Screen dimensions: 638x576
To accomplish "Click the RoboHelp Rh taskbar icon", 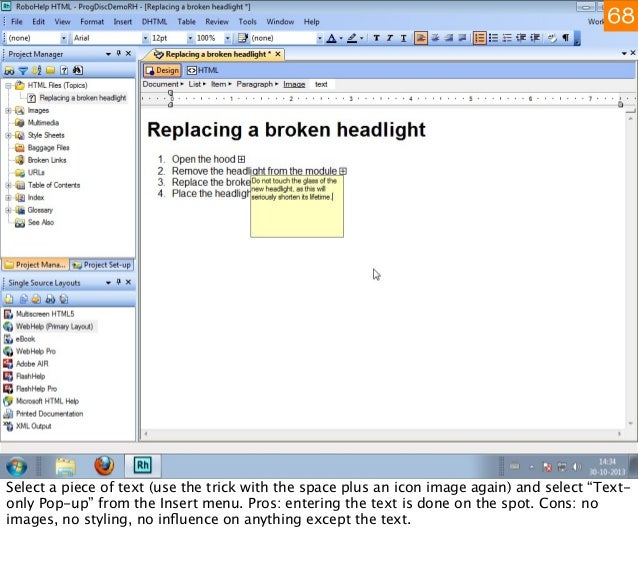I will point(142,465).
